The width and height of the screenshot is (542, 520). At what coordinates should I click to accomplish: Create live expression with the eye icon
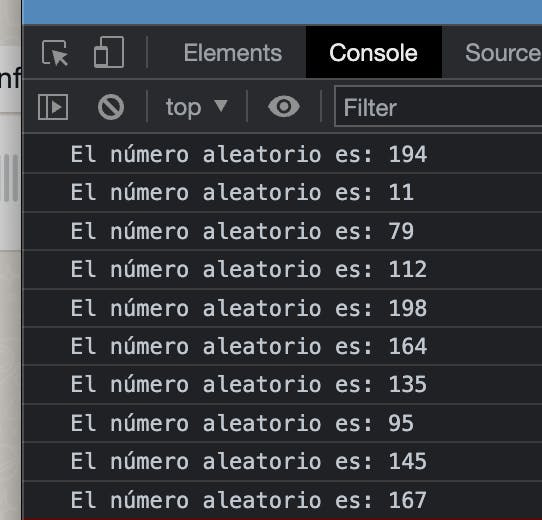[x=284, y=106]
